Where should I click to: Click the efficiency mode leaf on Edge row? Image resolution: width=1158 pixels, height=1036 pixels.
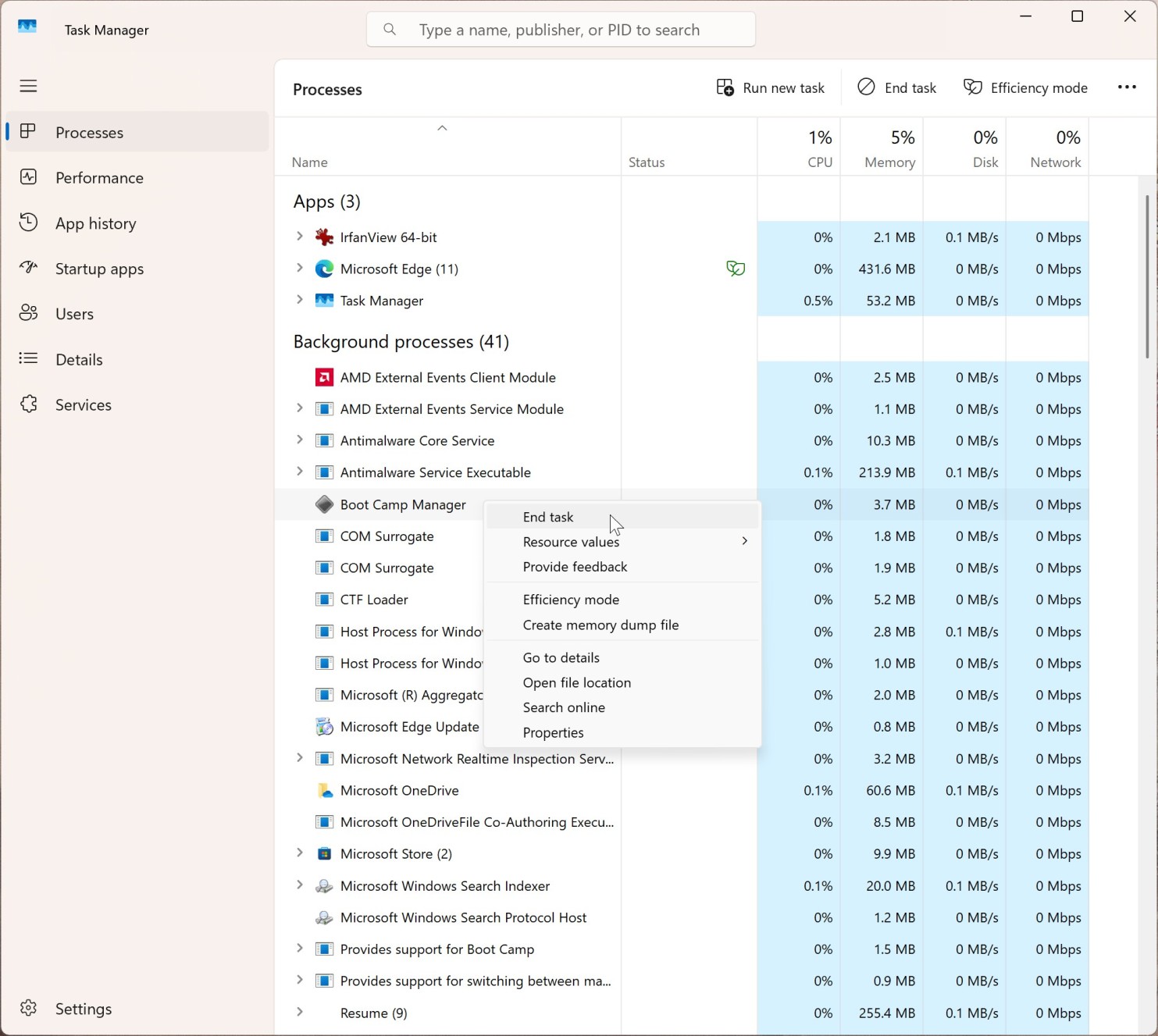coord(736,269)
